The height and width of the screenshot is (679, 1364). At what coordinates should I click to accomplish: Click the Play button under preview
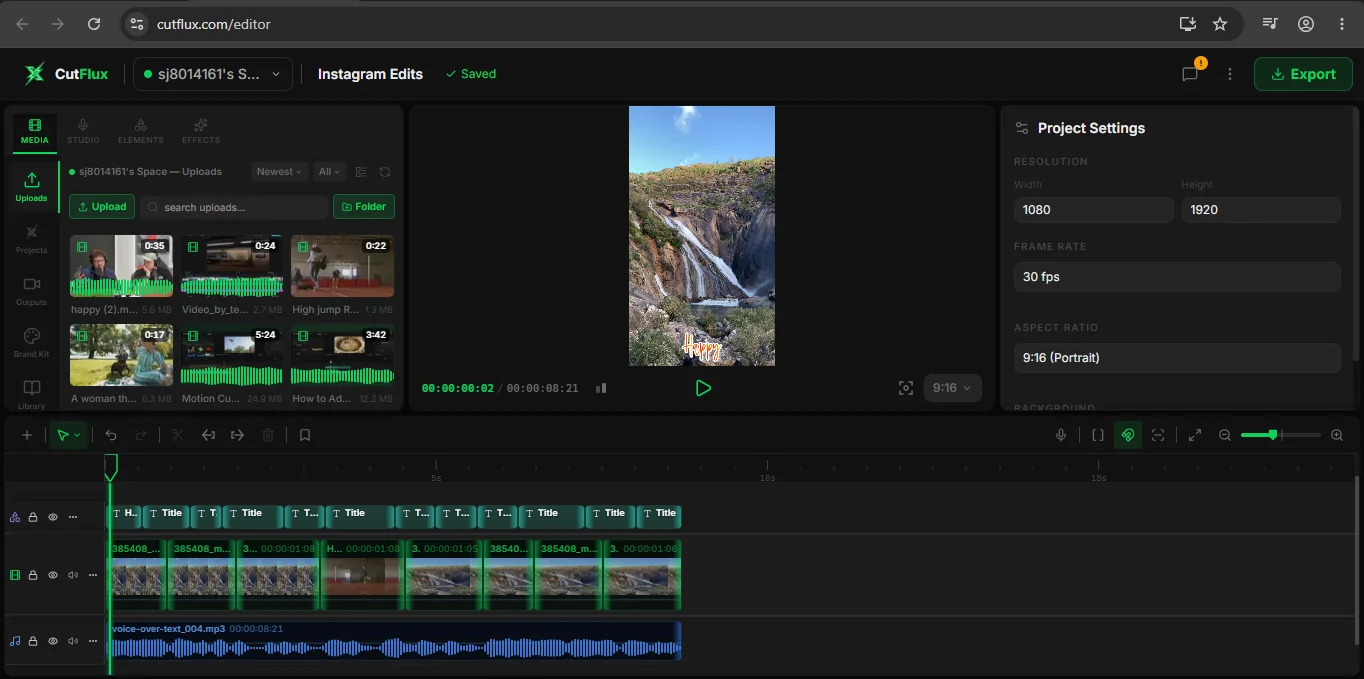pos(703,388)
